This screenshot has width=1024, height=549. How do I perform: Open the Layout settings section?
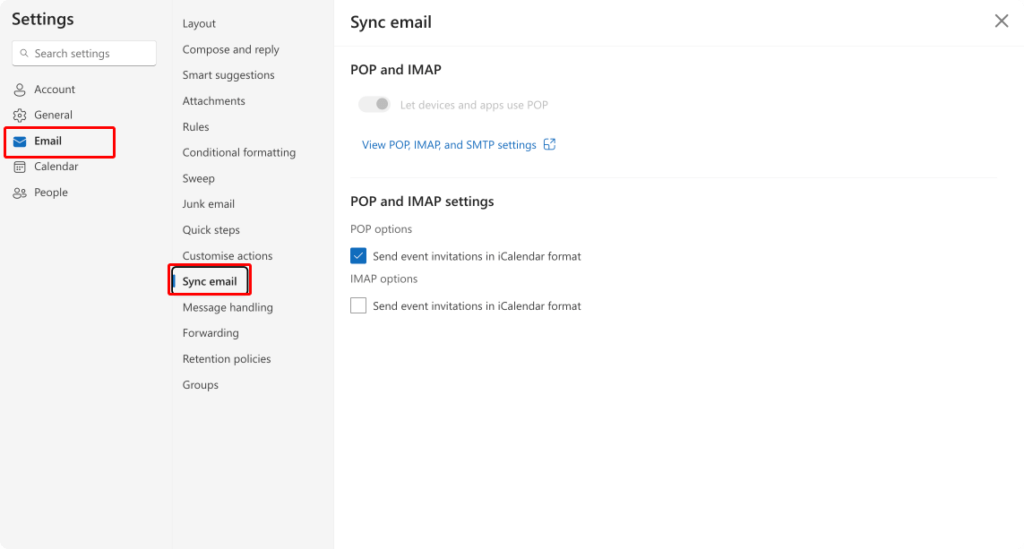[199, 24]
